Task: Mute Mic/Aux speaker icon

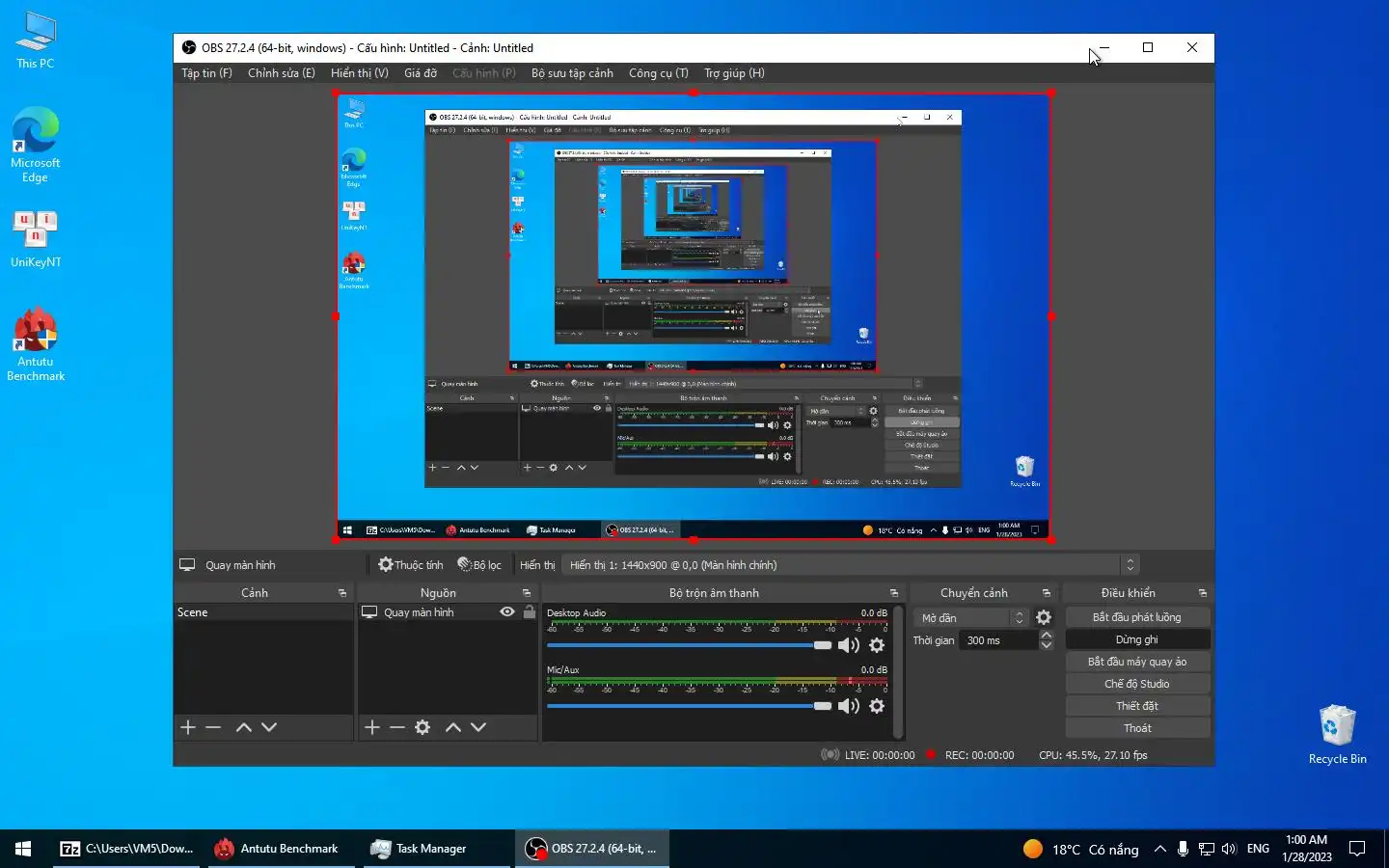Action: 849,706
